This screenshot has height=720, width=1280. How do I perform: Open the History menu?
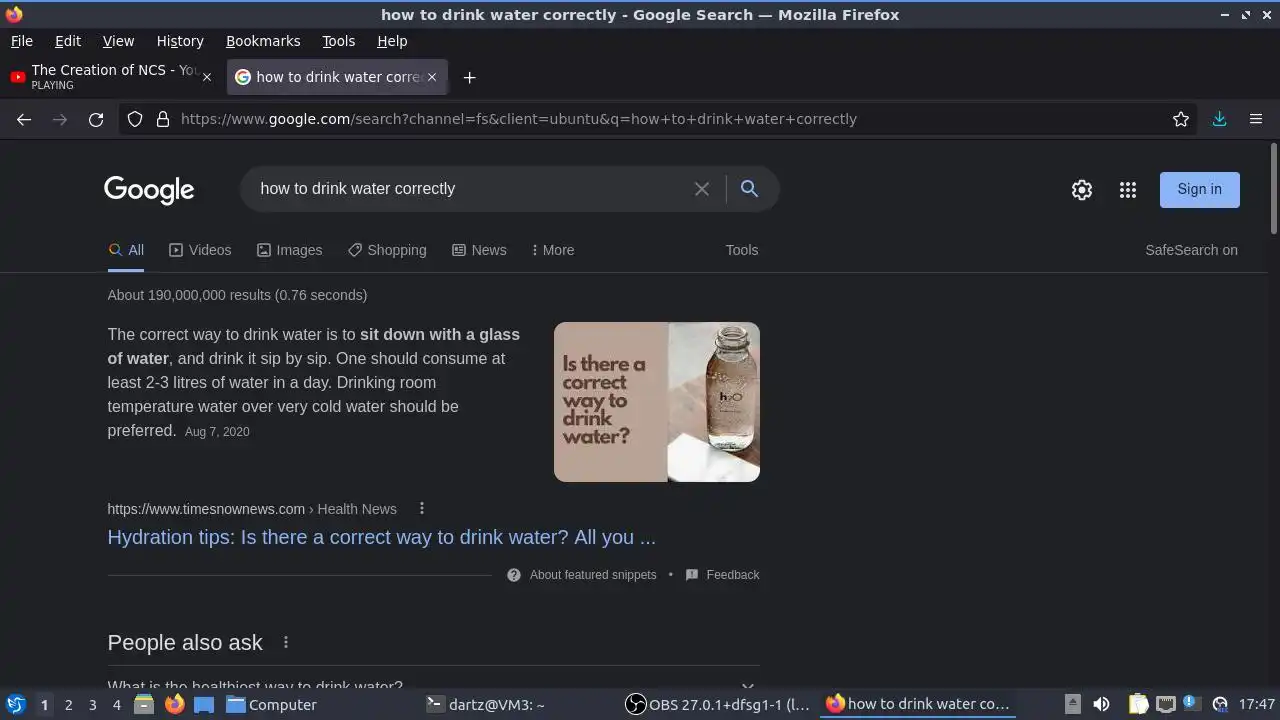point(180,41)
